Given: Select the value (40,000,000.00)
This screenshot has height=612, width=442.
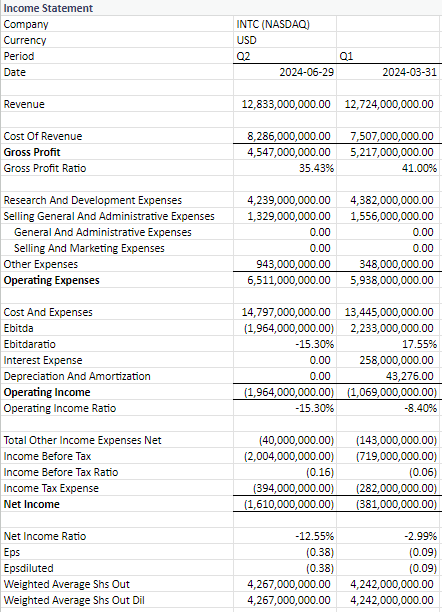Looking at the screenshot, I should coord(296,440).
